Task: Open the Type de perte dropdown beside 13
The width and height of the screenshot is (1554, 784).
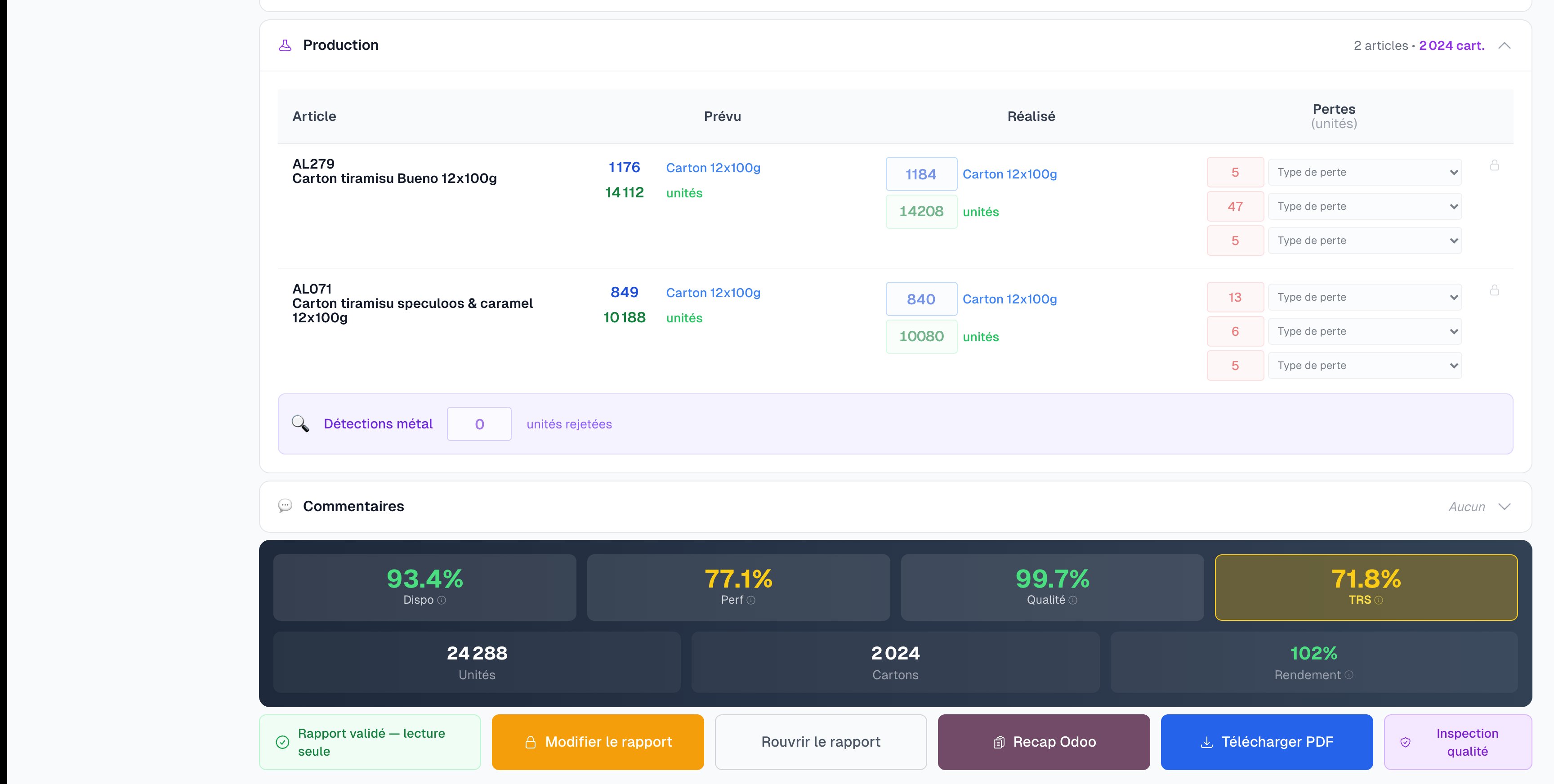Action: click(1365, 297)
